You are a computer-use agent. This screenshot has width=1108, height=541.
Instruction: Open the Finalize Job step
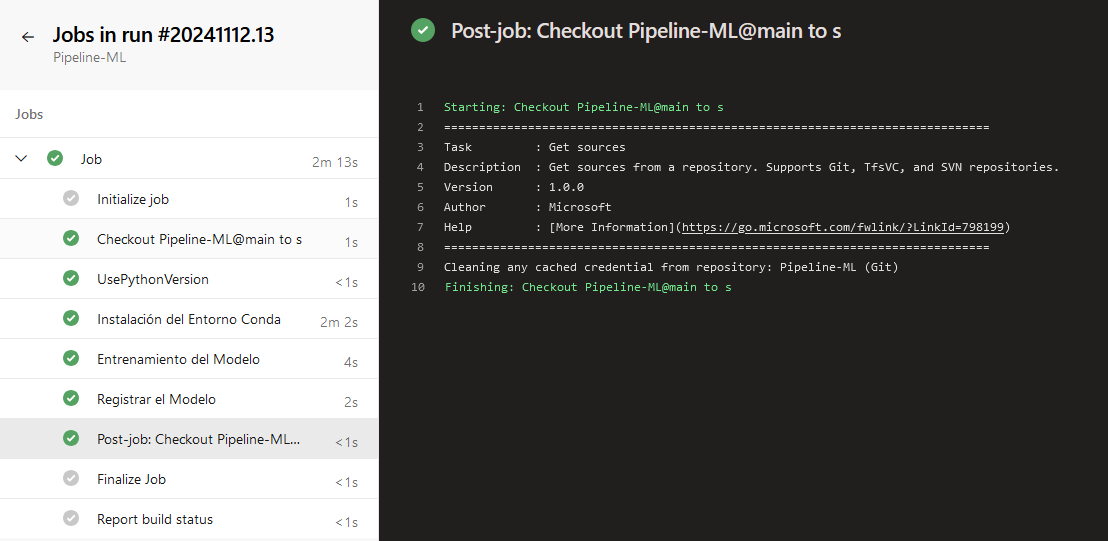[x=131, y=479]
